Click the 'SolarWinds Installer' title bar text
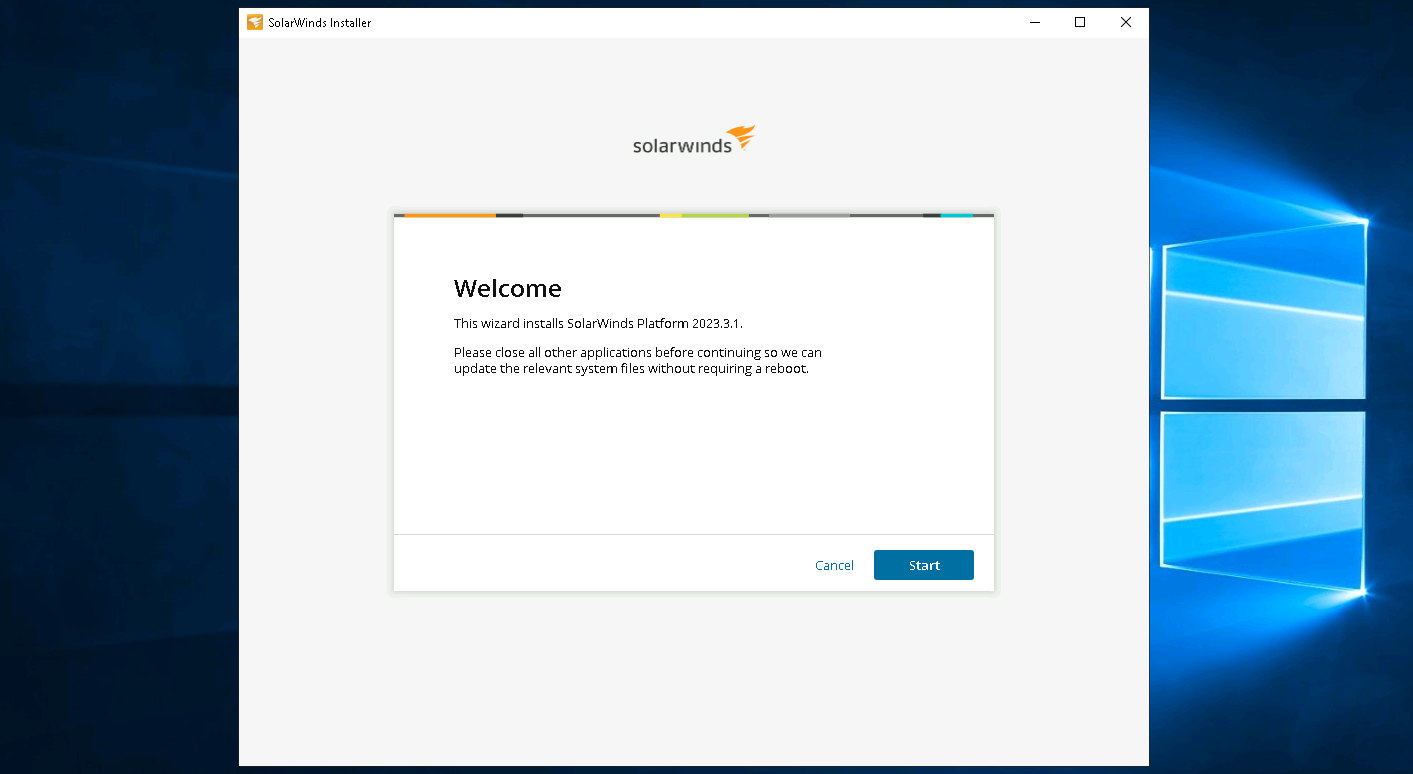1413x774 pixels. pos(320,22)
